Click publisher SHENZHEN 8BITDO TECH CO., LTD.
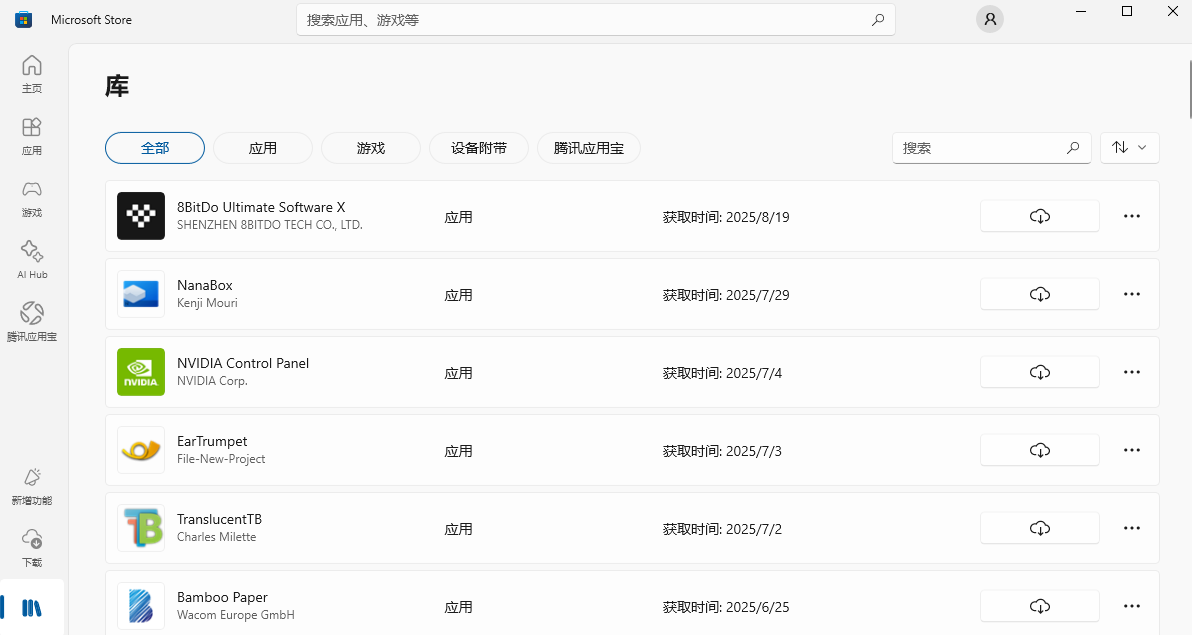 click(x=270, y=225)
